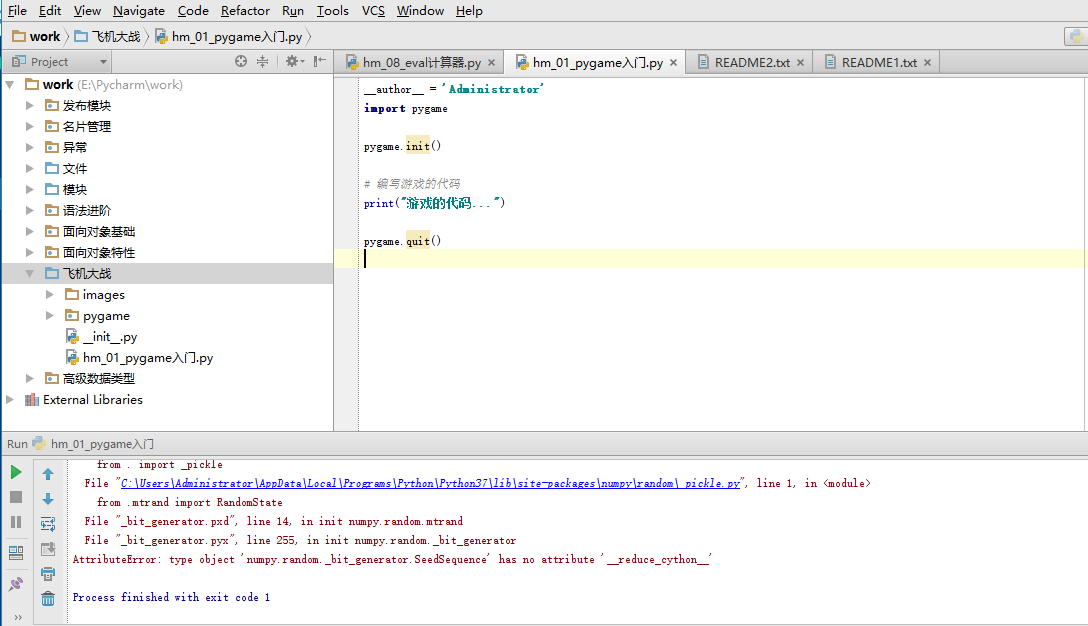Expand the 异常 folder
1088x626 pixels.
[29, 147]
